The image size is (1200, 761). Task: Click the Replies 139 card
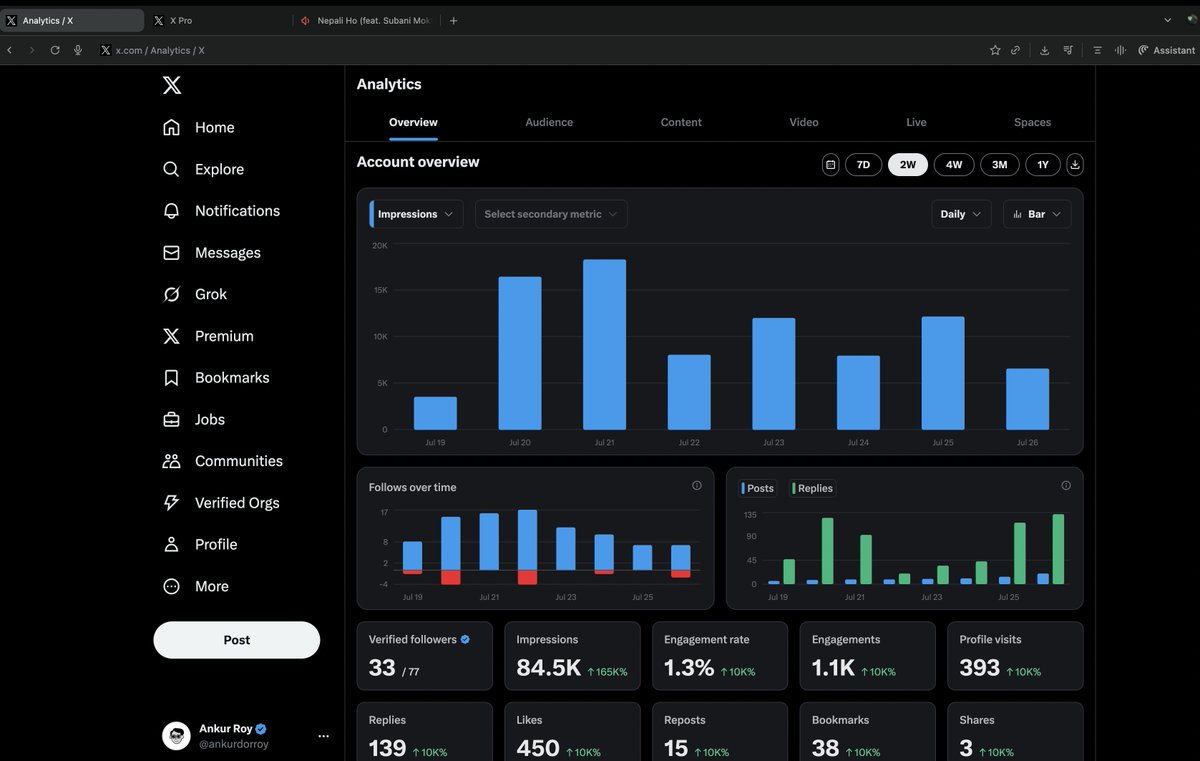click(425, 731)
